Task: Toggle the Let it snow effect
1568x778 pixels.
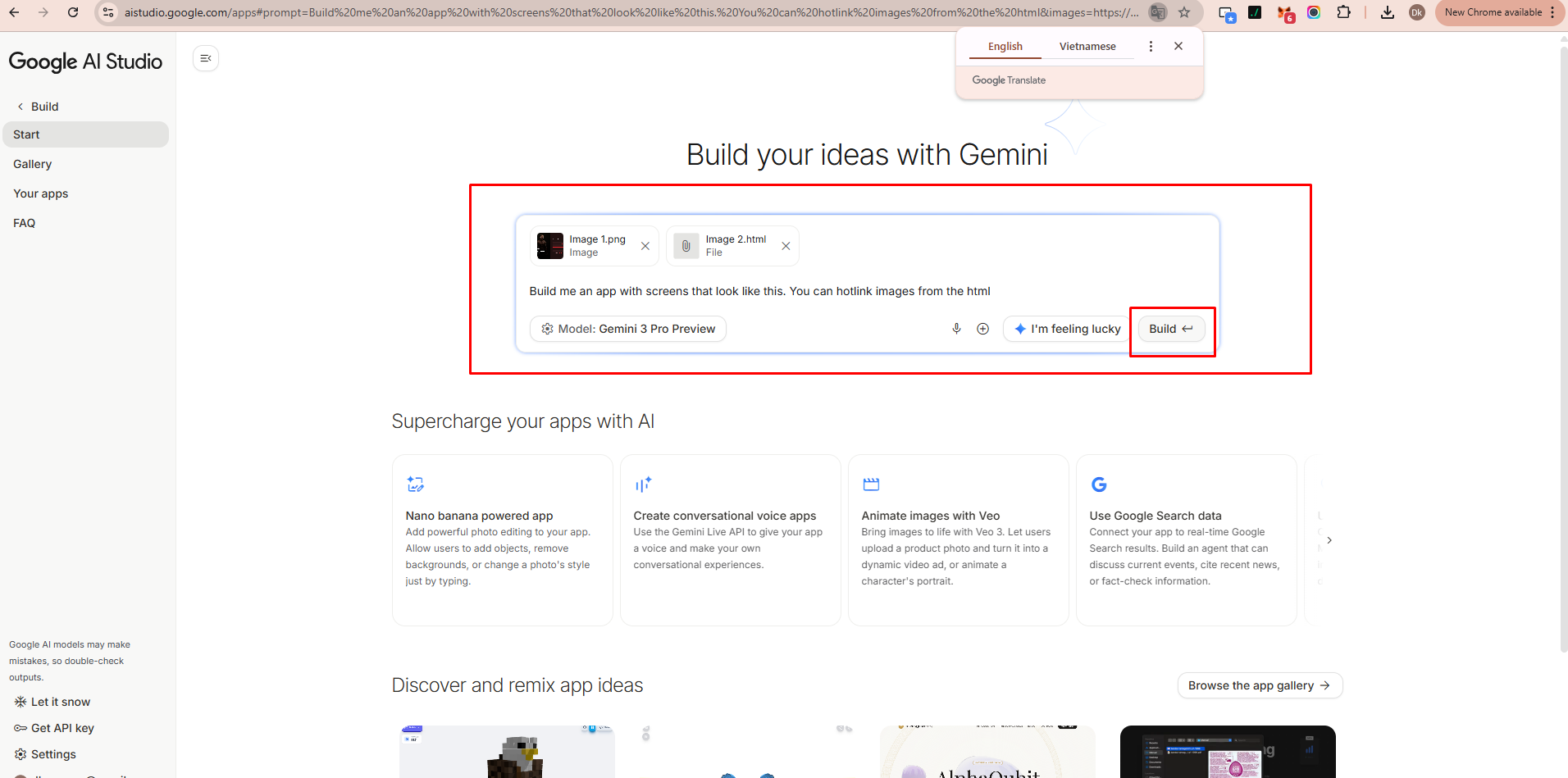Action: coord(52,702)
